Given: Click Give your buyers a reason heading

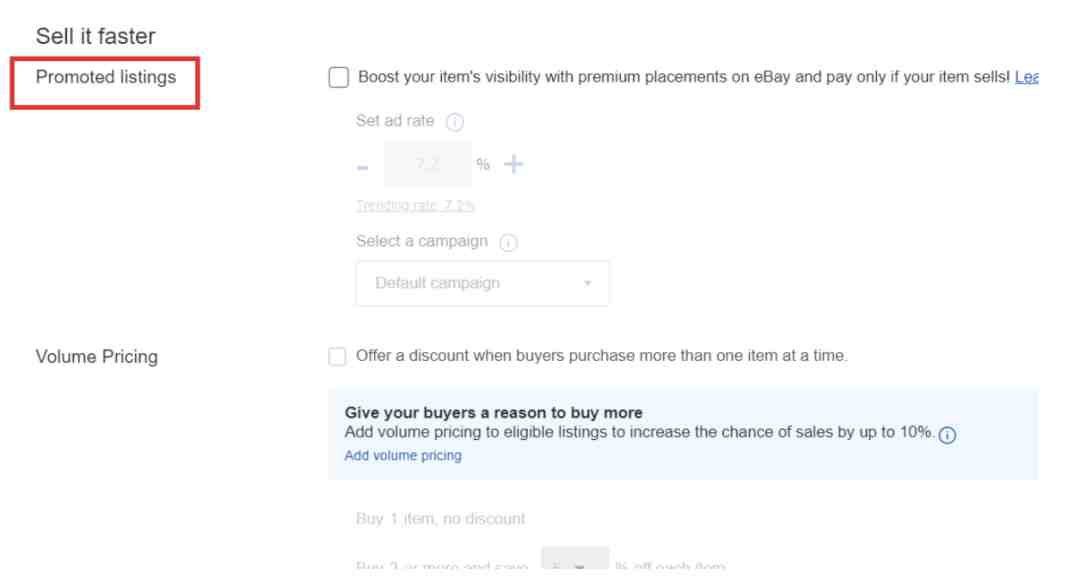Looking at the screenshot, I should click(x=493, y=412).
